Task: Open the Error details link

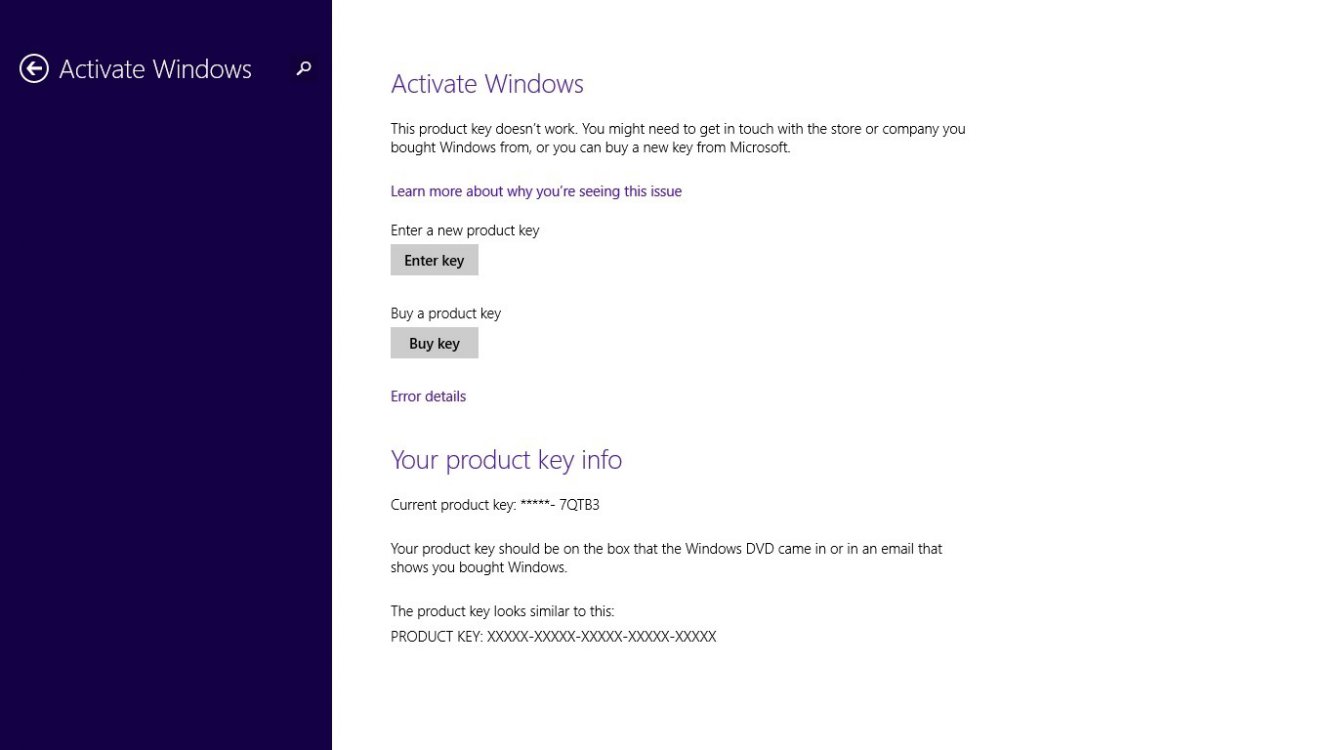Action: (x=428, y=396)
